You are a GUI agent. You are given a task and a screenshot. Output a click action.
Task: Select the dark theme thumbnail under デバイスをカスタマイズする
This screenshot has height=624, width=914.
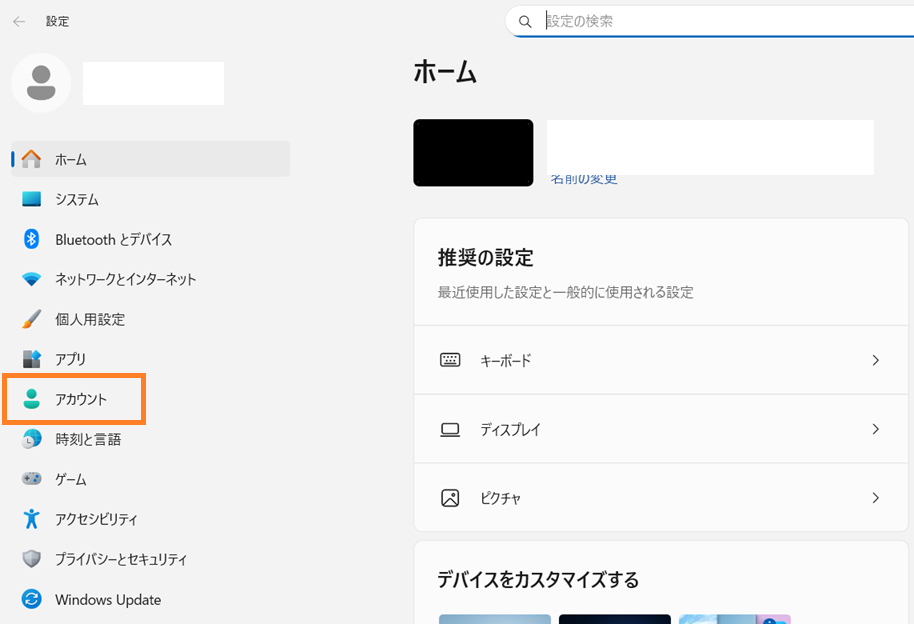614,619
